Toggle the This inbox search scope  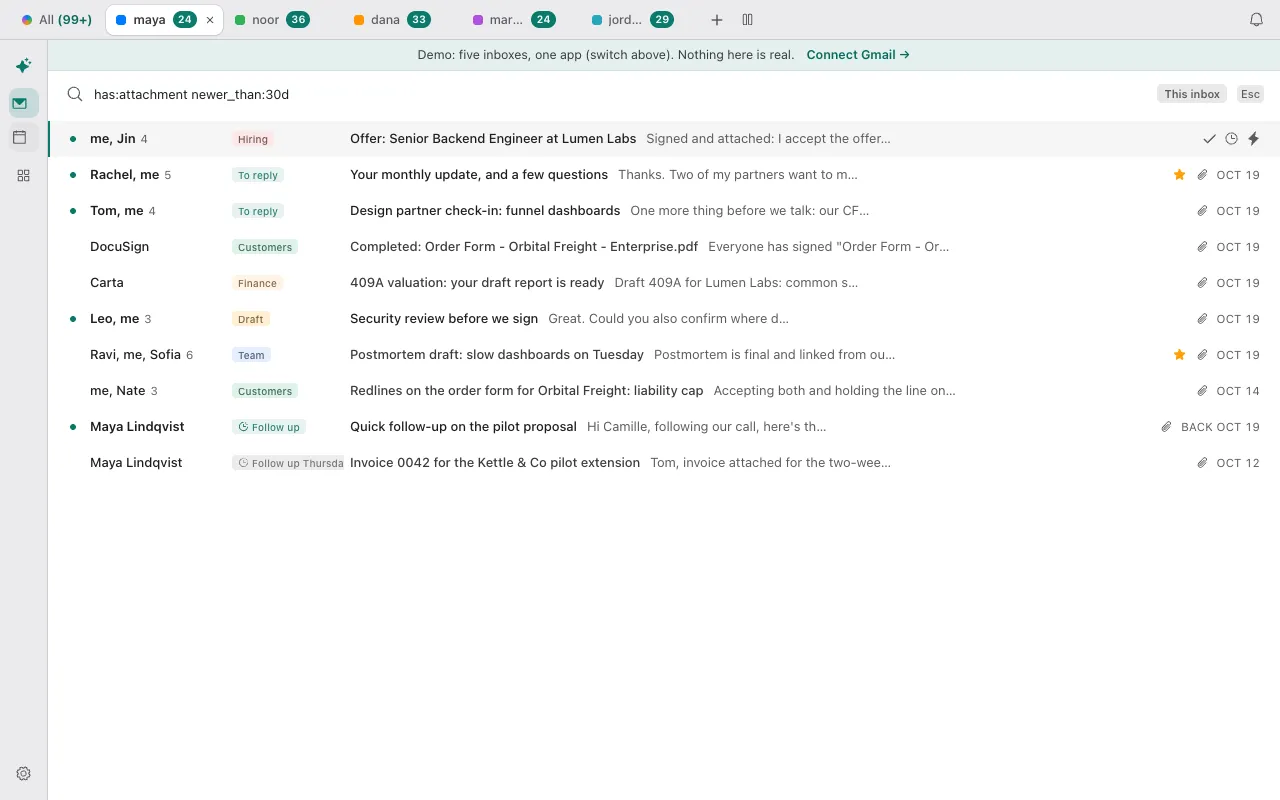pyautogui.click(x=1192, y=94)
